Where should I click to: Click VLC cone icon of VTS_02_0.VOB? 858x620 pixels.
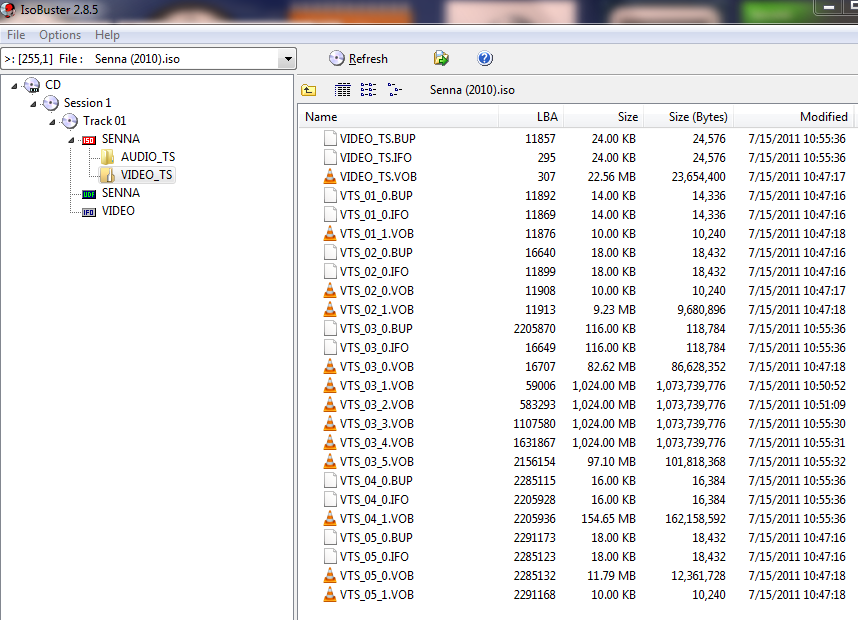click(330, 290)
